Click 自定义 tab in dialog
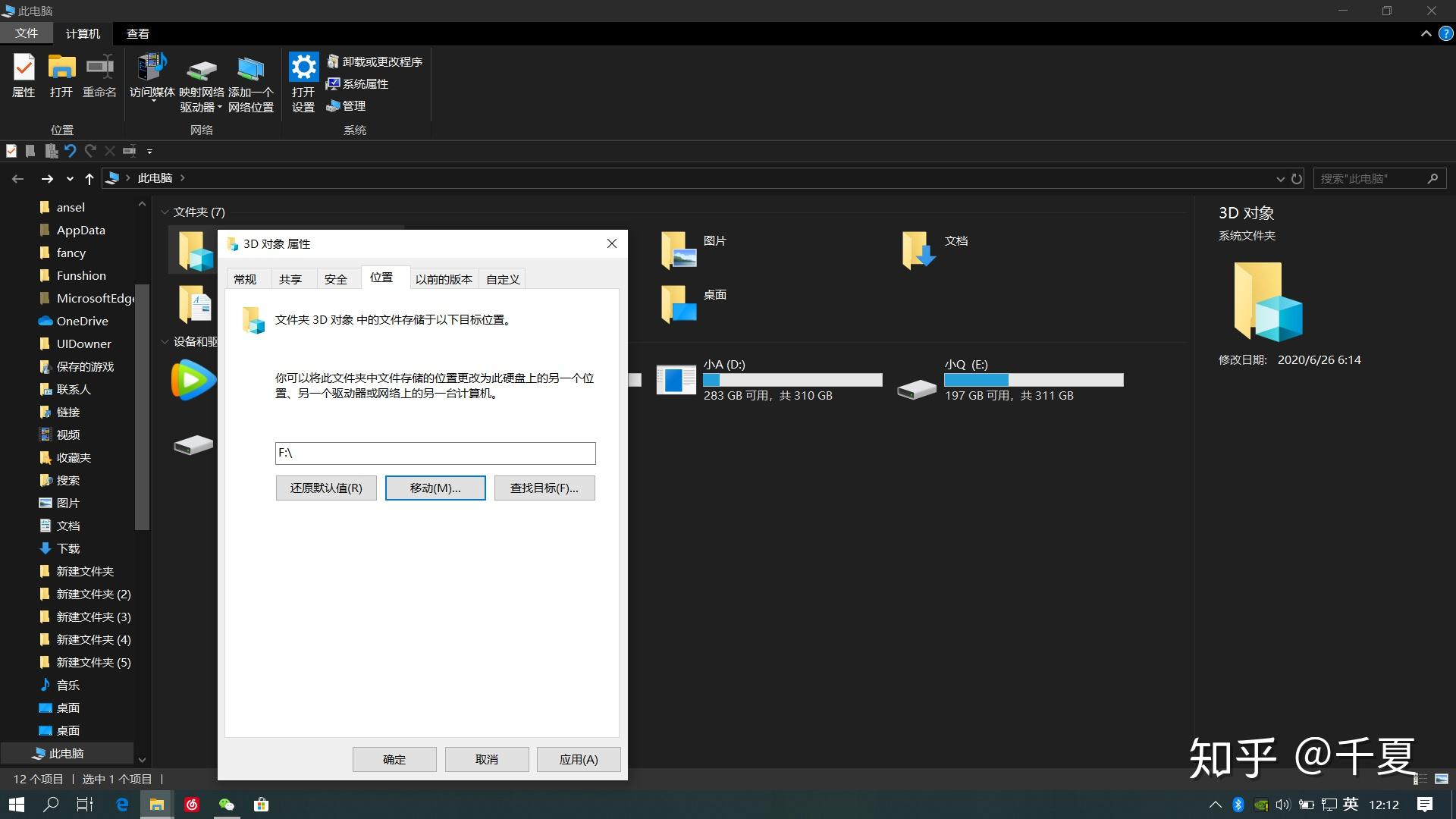Viewport: 1456px width, 819px height. click(503, 278)
